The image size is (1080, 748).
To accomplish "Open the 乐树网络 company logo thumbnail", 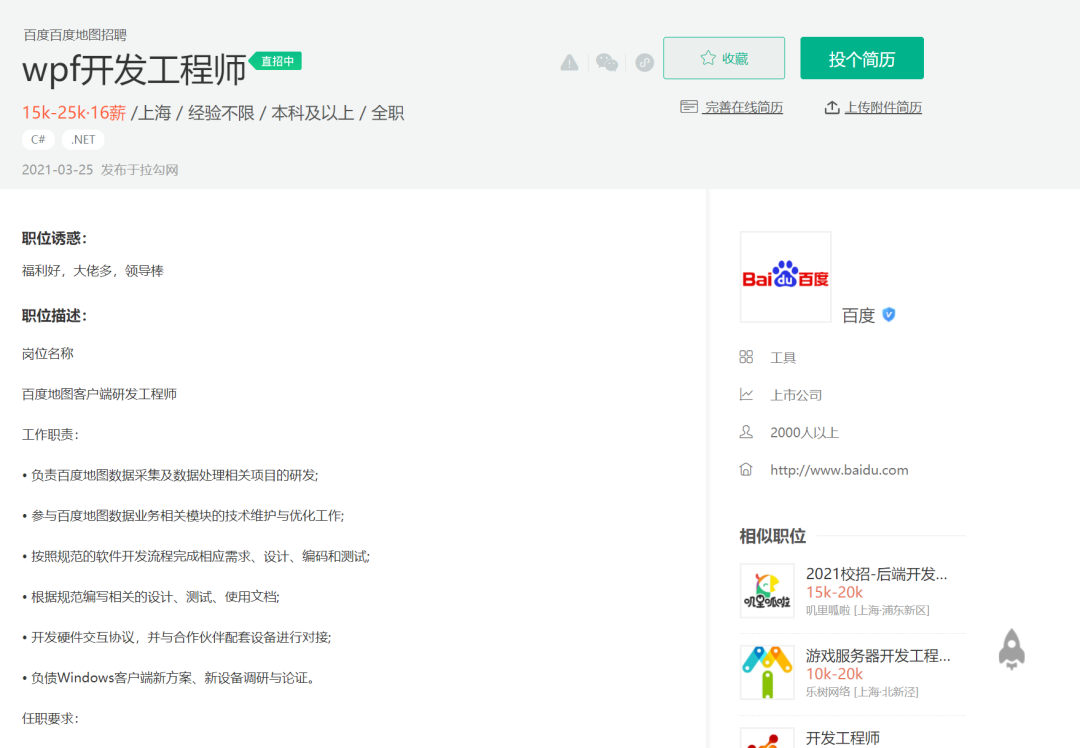I will click(767, 672).
